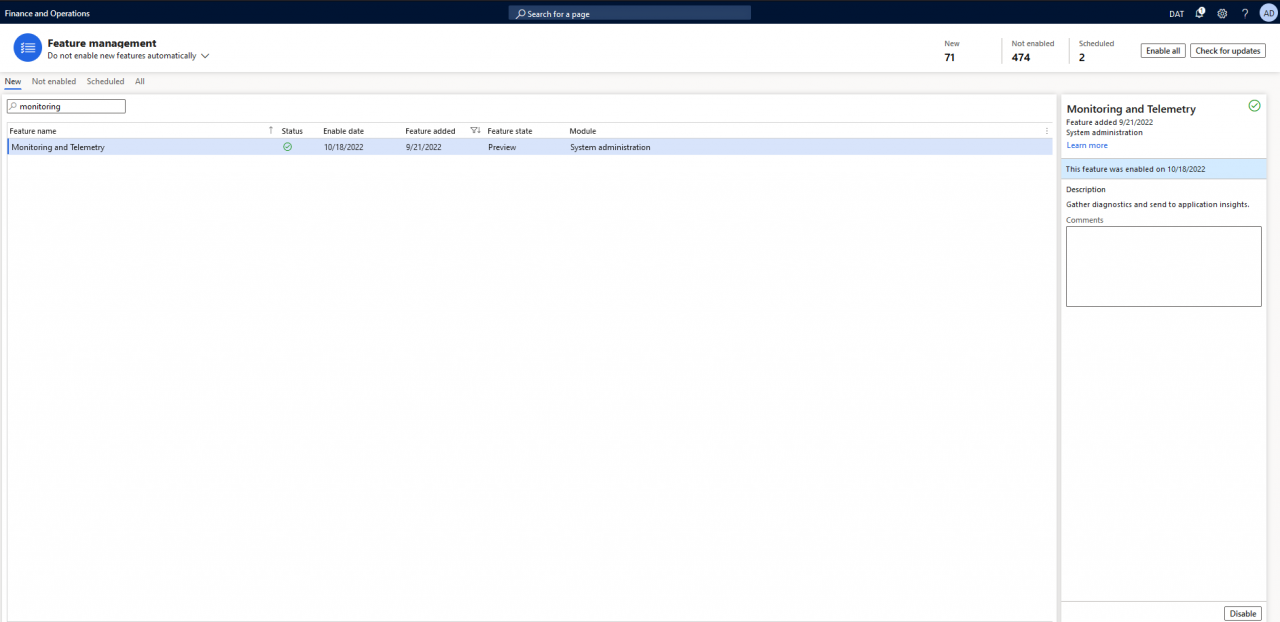
Task: Click the green enabled icon beside Monitoring and Telemetry
Action: pos(1255,105)
